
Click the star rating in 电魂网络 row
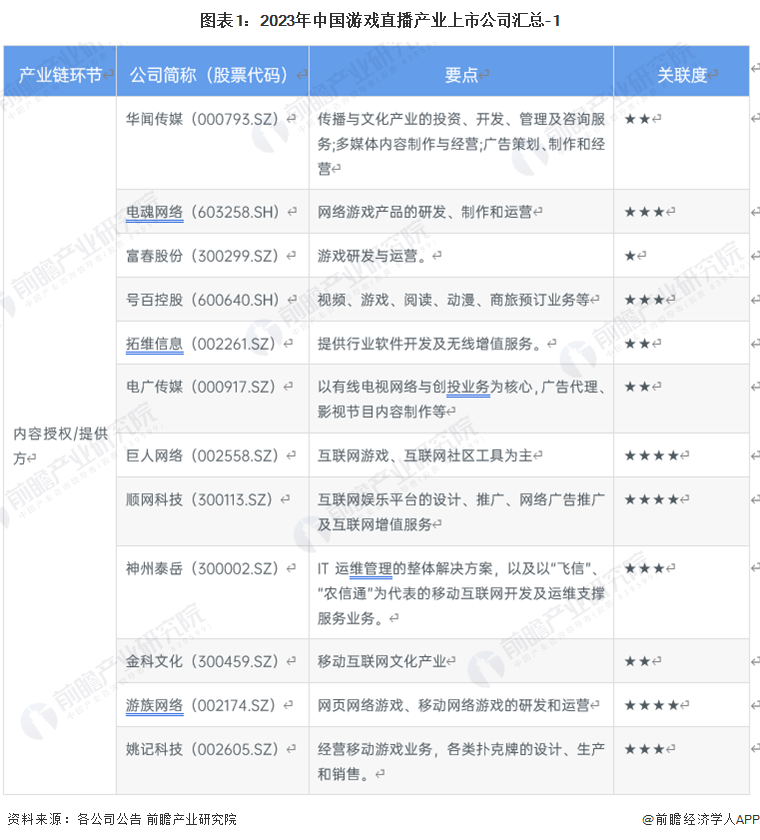coord(644,212)
